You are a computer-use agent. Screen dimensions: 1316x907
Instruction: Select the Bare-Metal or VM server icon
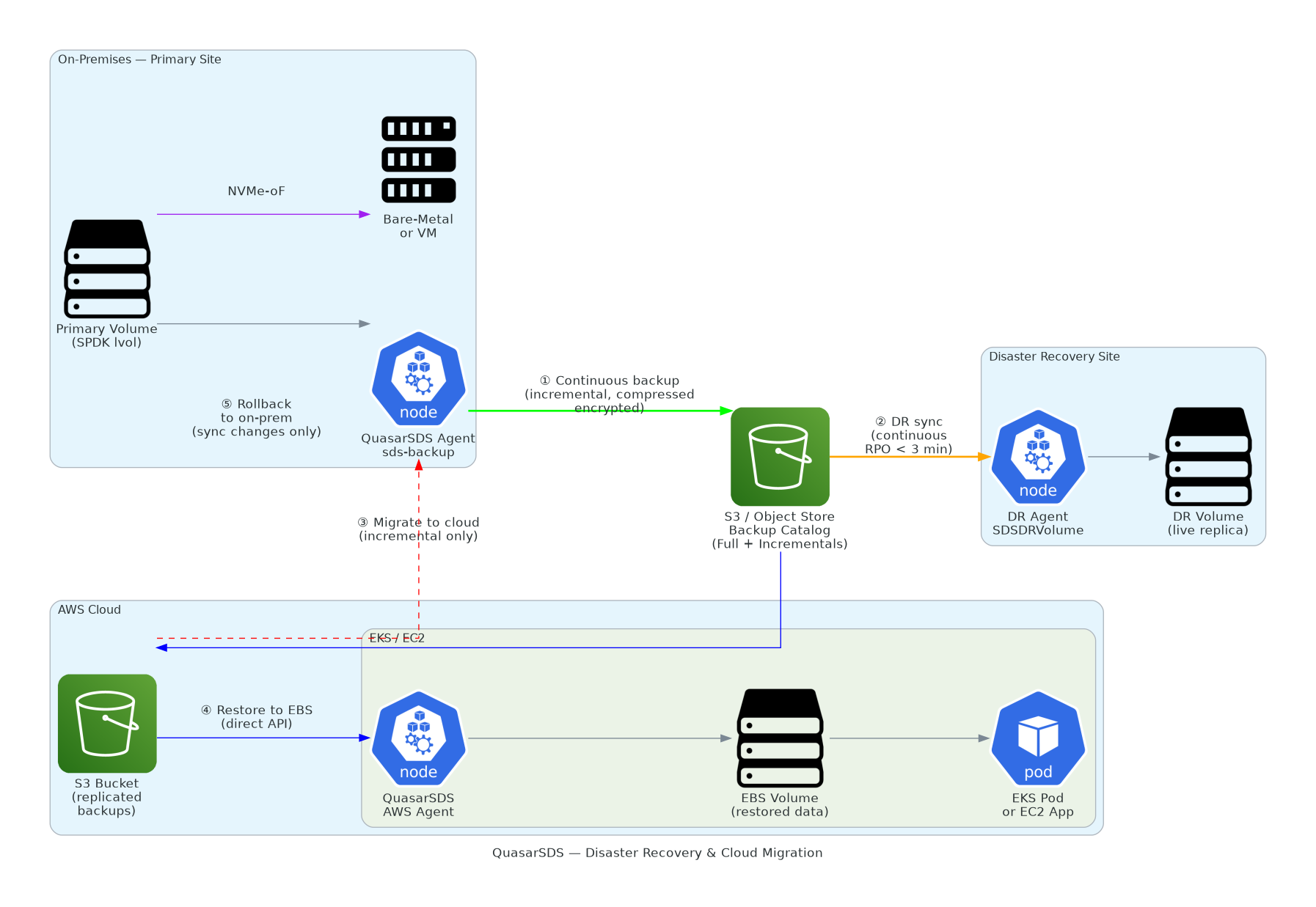418,159
